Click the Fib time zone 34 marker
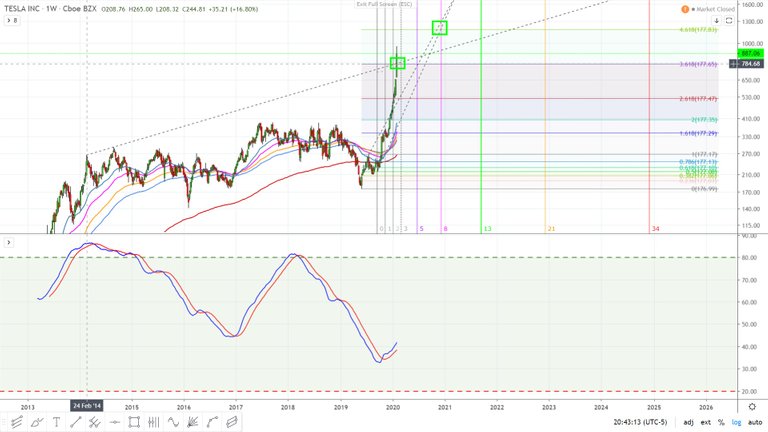Screen dimensions: 768x432 click(656, 229)
